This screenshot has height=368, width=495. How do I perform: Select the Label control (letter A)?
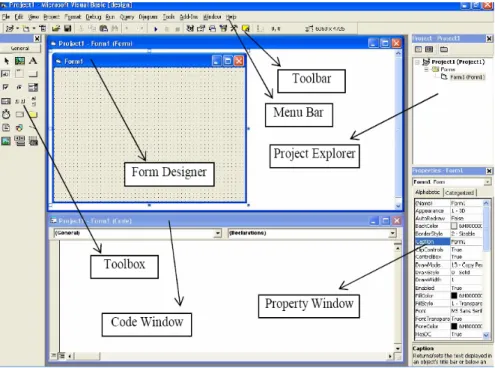pyautogui.click(x=33, y=61)
